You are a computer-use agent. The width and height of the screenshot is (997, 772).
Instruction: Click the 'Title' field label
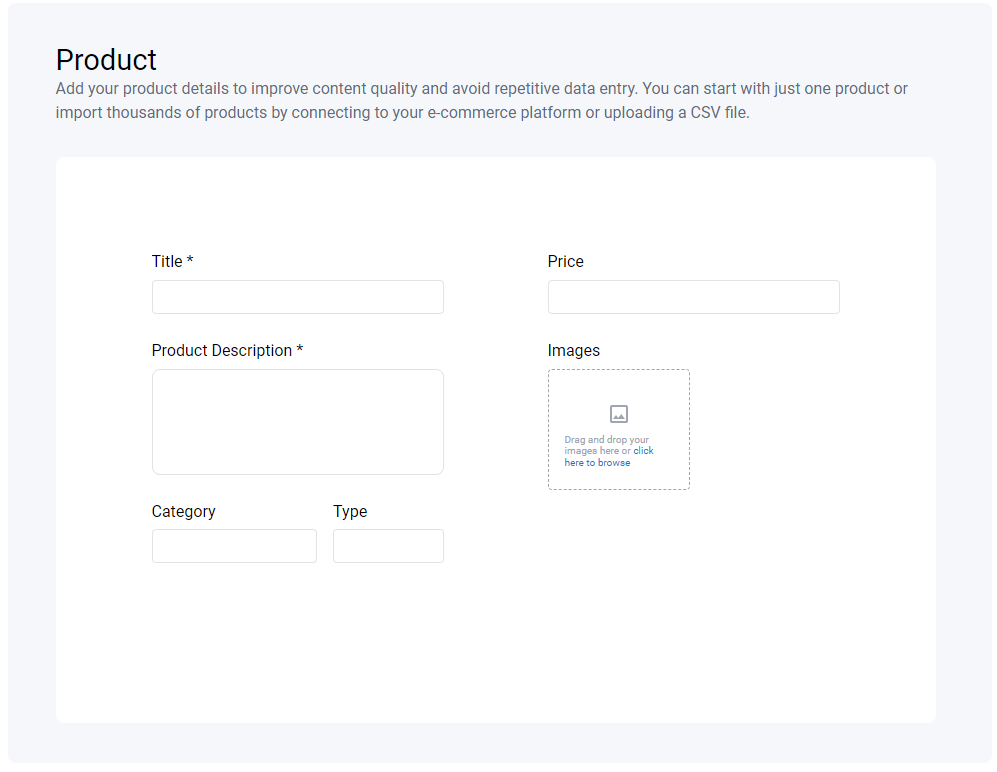pyautogui.click(x=167, y=261)
